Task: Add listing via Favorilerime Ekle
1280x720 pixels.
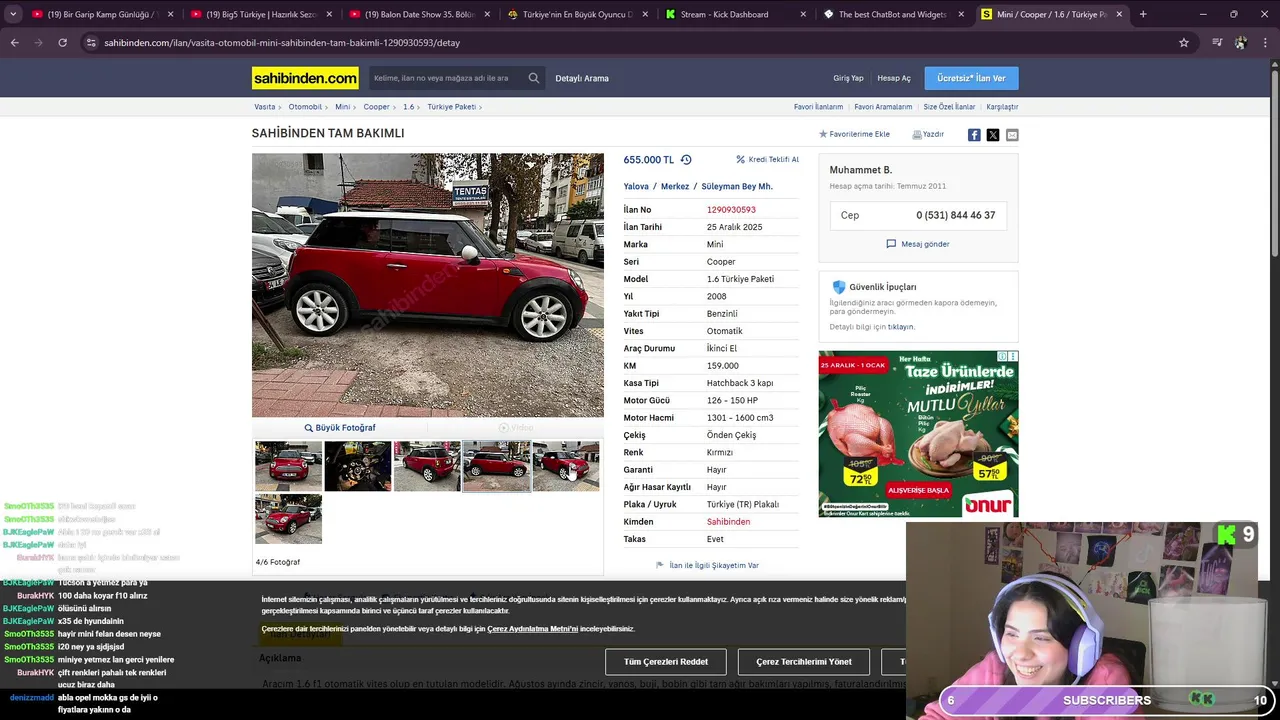Action: (x=854, y=134)
